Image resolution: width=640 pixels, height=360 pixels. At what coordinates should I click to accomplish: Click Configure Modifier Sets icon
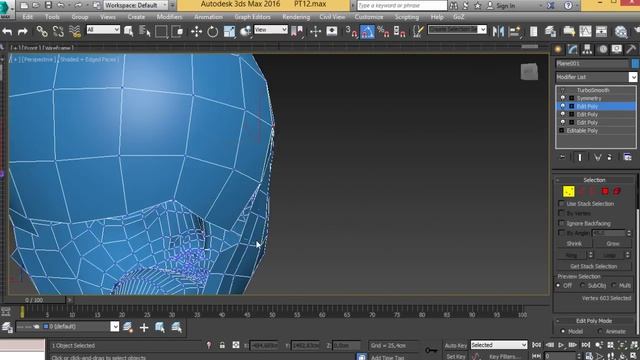point(627,157)
